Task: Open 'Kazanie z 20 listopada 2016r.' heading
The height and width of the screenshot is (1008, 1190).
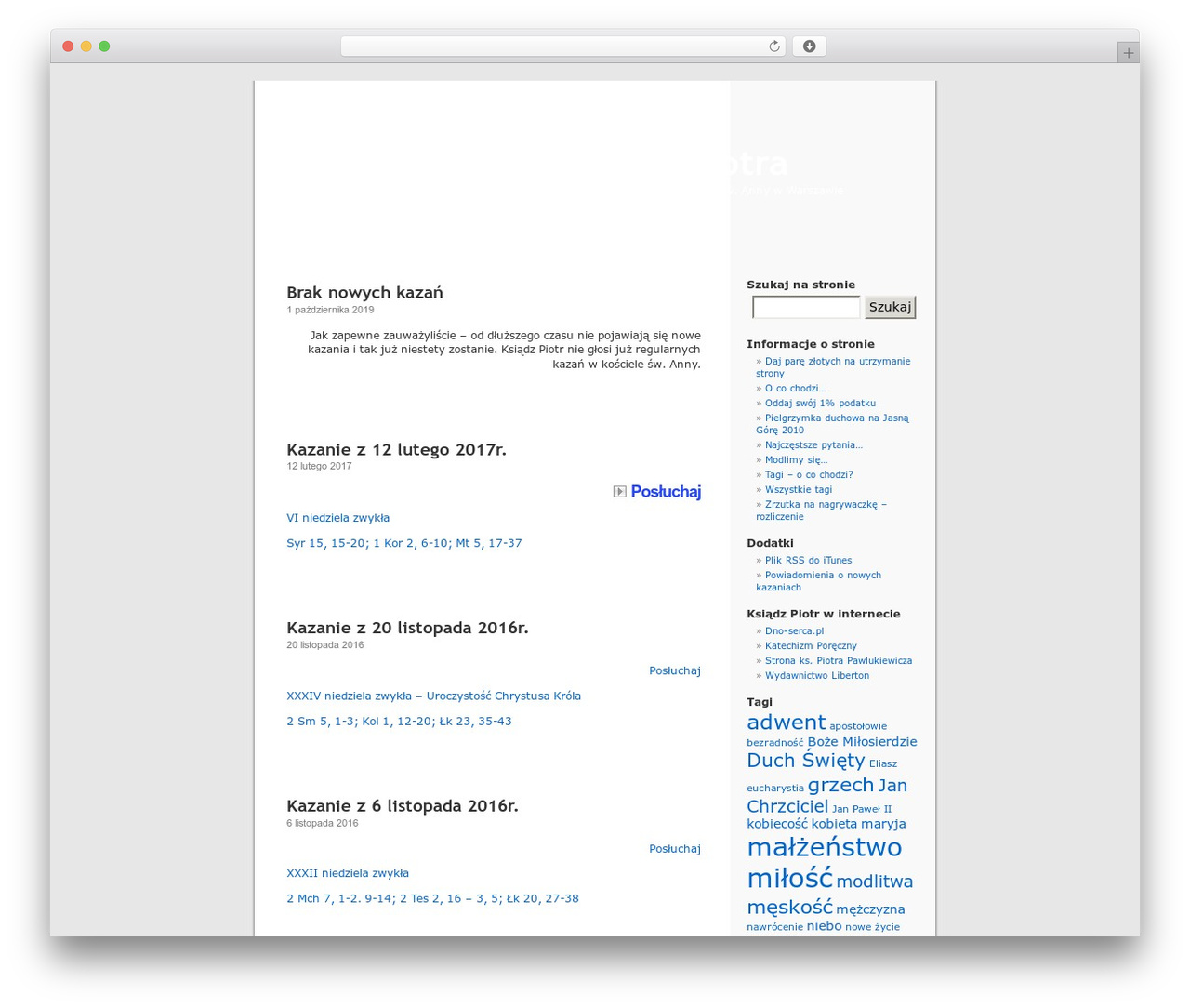Action: (407, 628)
